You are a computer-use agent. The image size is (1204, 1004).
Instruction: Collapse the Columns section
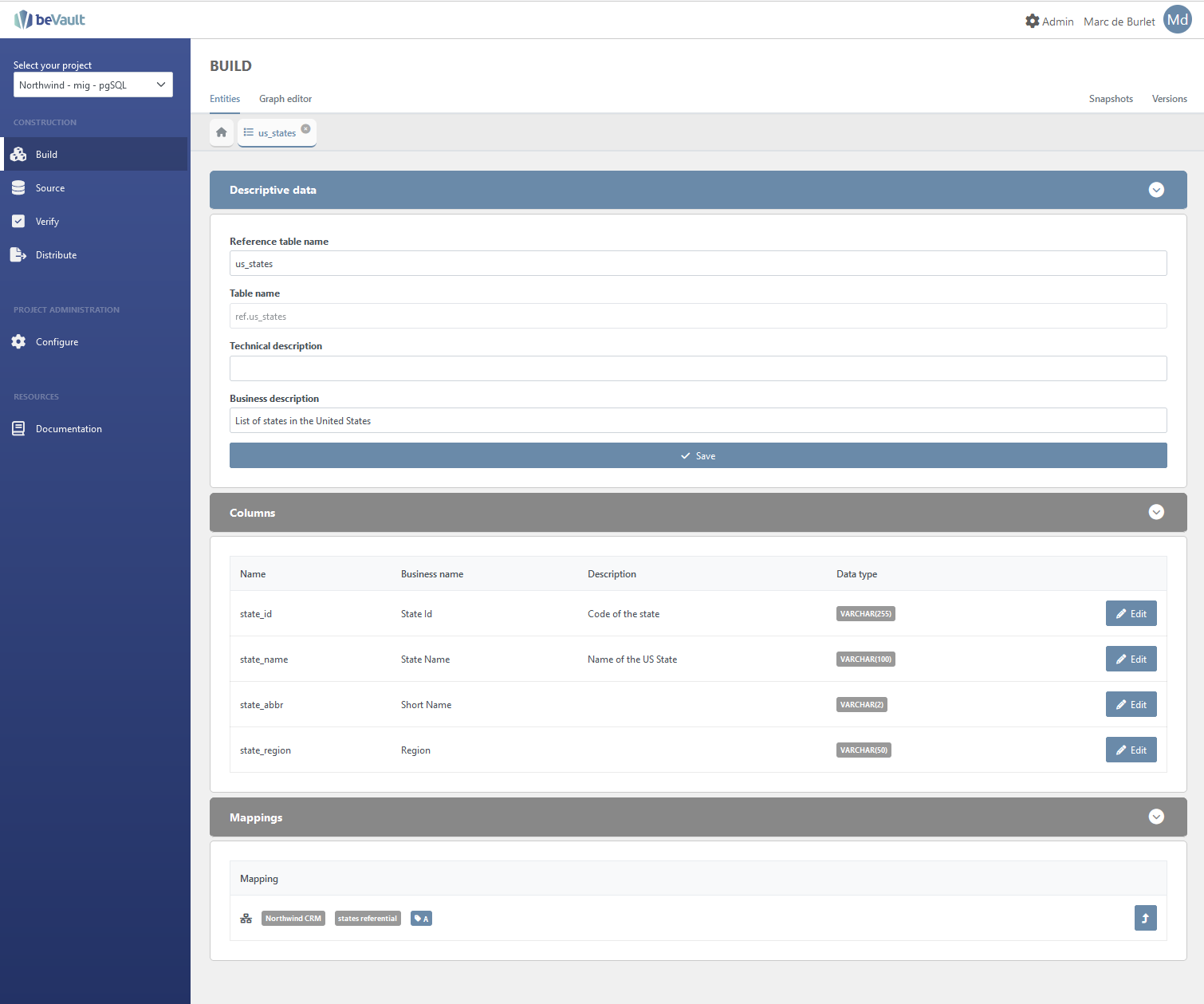point(1156,512)
